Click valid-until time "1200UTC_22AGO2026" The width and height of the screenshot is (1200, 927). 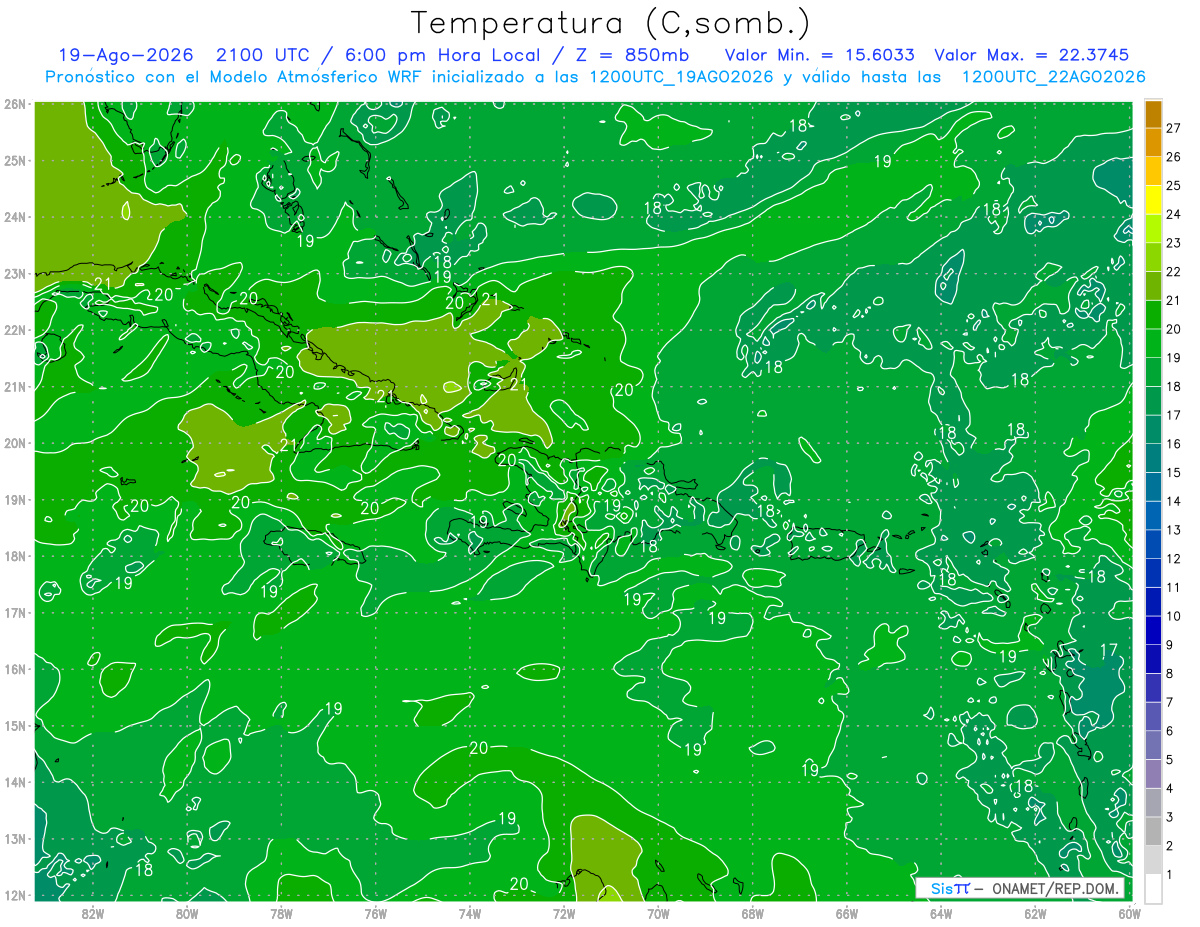click(1053, 77)
